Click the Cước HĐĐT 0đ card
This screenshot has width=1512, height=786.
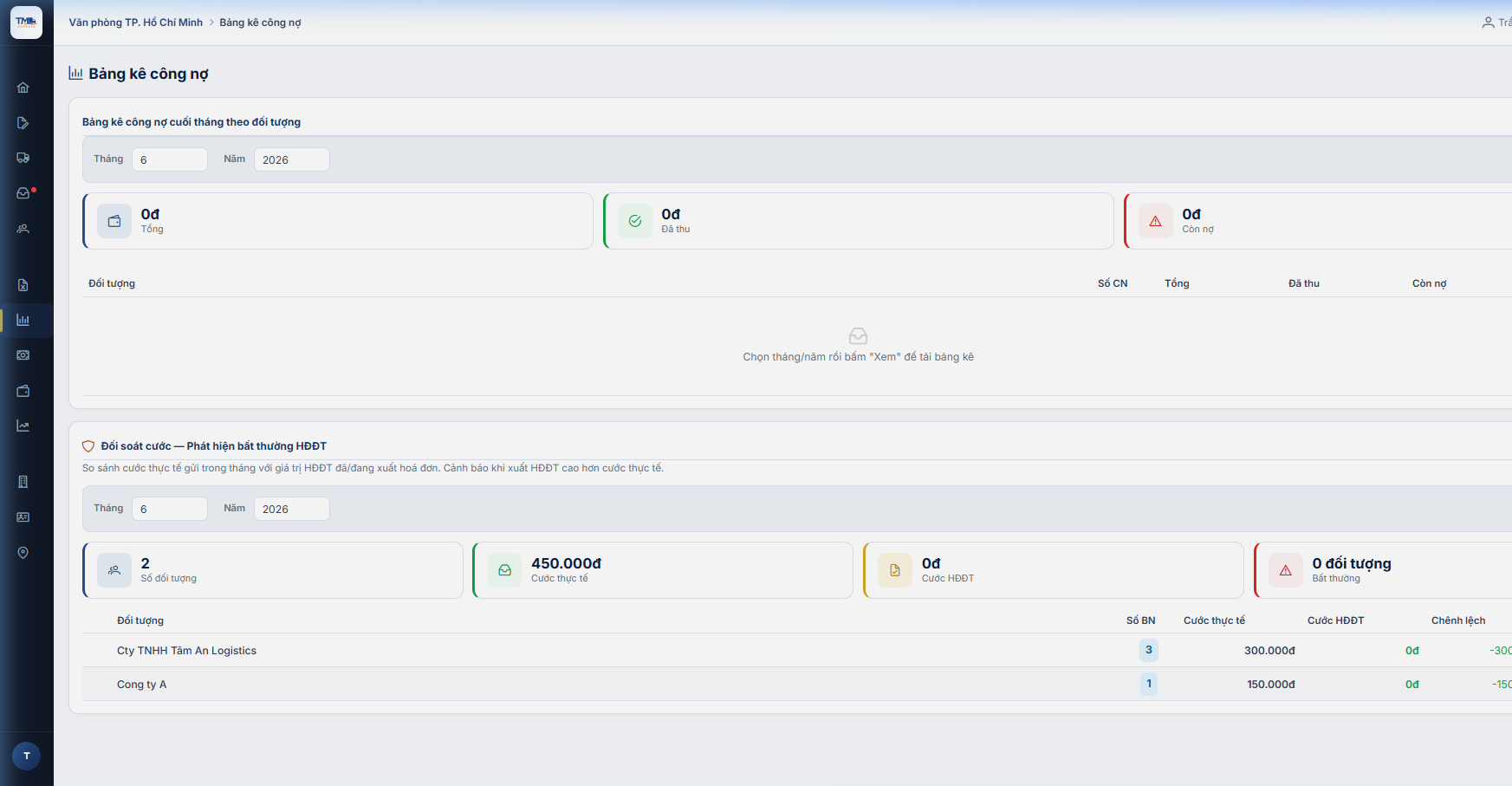1054,570
